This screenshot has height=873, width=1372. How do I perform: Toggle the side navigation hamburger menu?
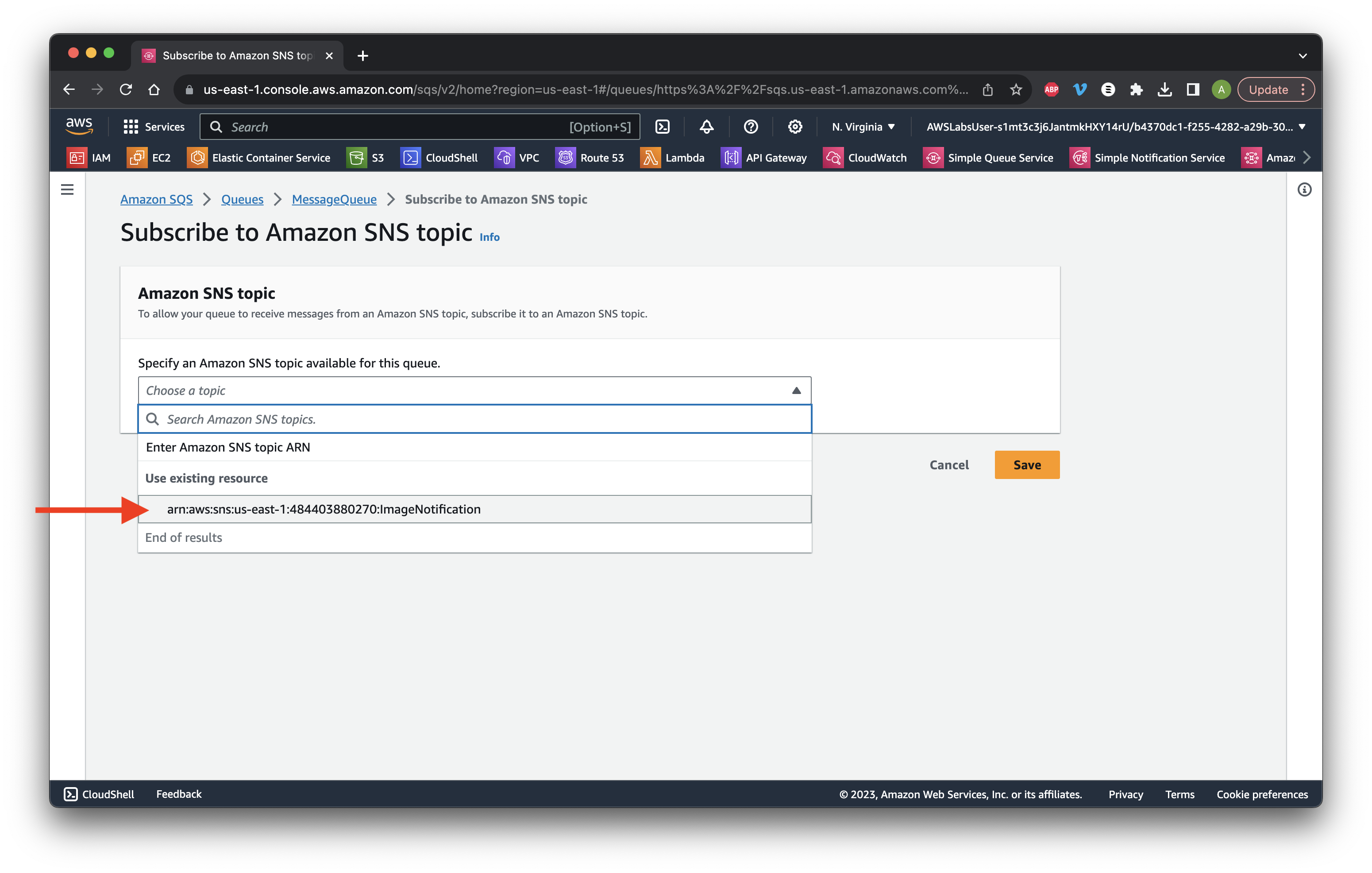(67, 189)
